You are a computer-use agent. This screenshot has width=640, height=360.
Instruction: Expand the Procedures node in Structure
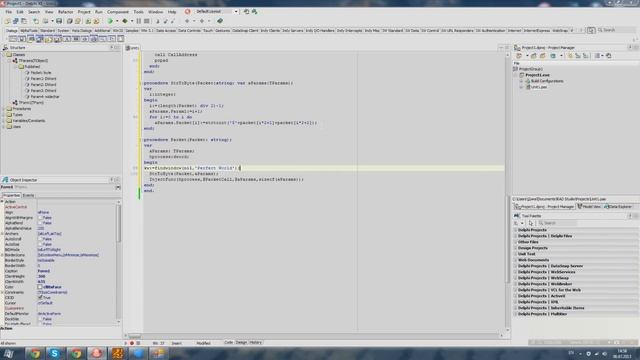3,109
